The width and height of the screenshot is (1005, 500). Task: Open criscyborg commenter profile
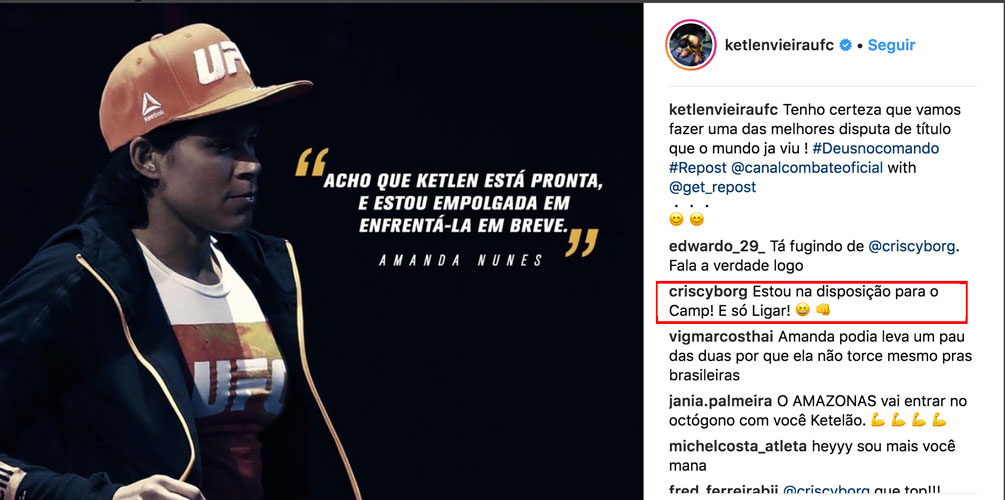click(708, 292)
